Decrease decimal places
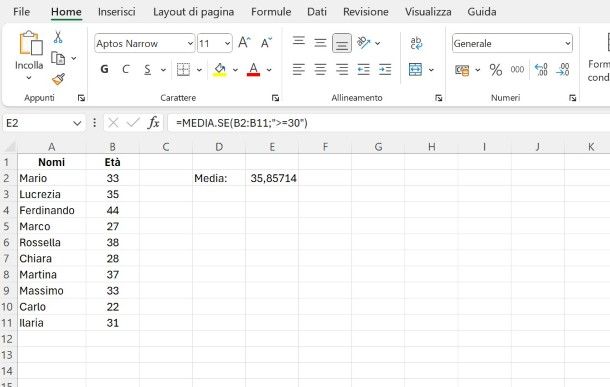This screenshot has width=610, height=387. click(x=563, y=70)
